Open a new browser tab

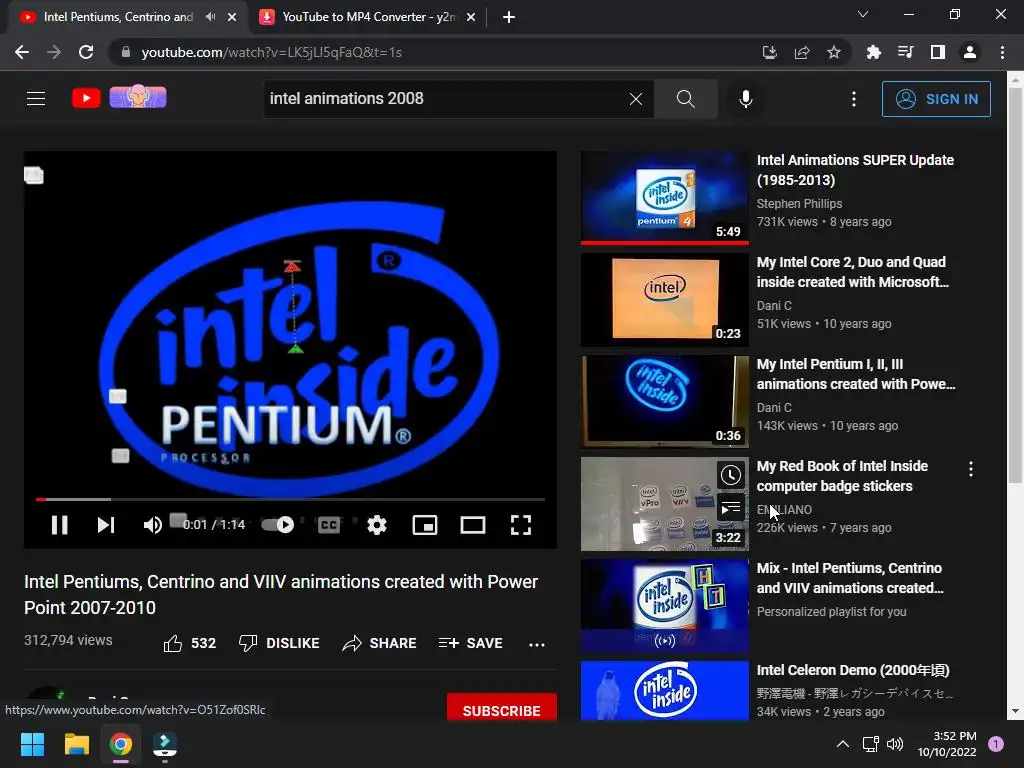(509, 17)
